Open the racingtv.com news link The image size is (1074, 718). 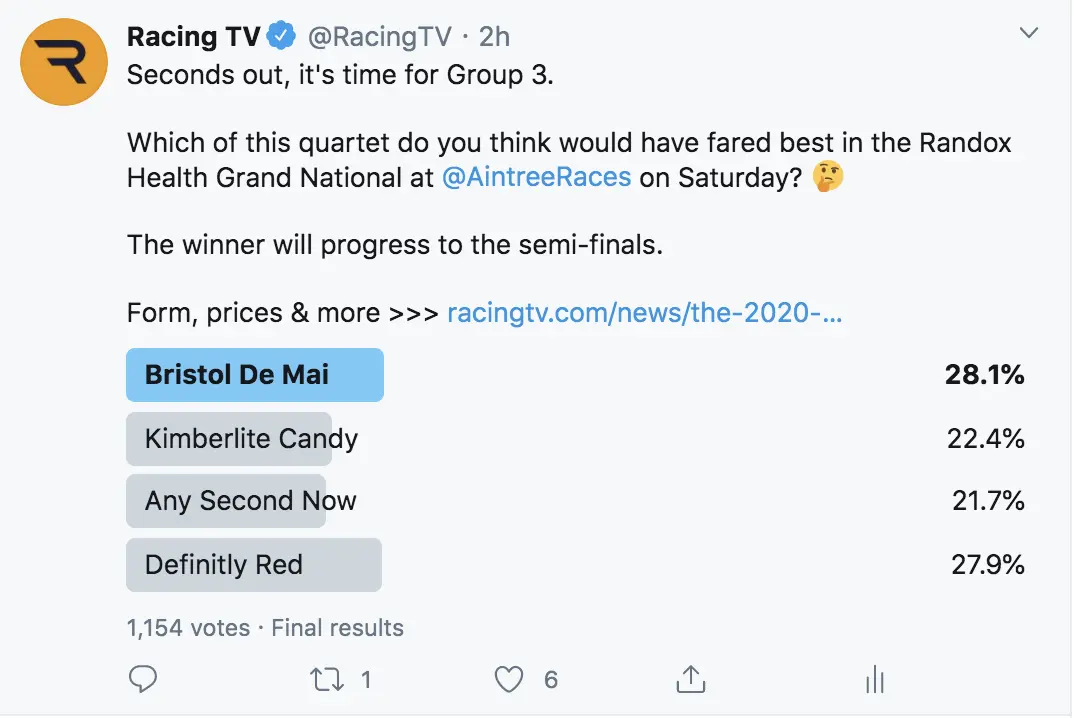click(x=644, y=313)
